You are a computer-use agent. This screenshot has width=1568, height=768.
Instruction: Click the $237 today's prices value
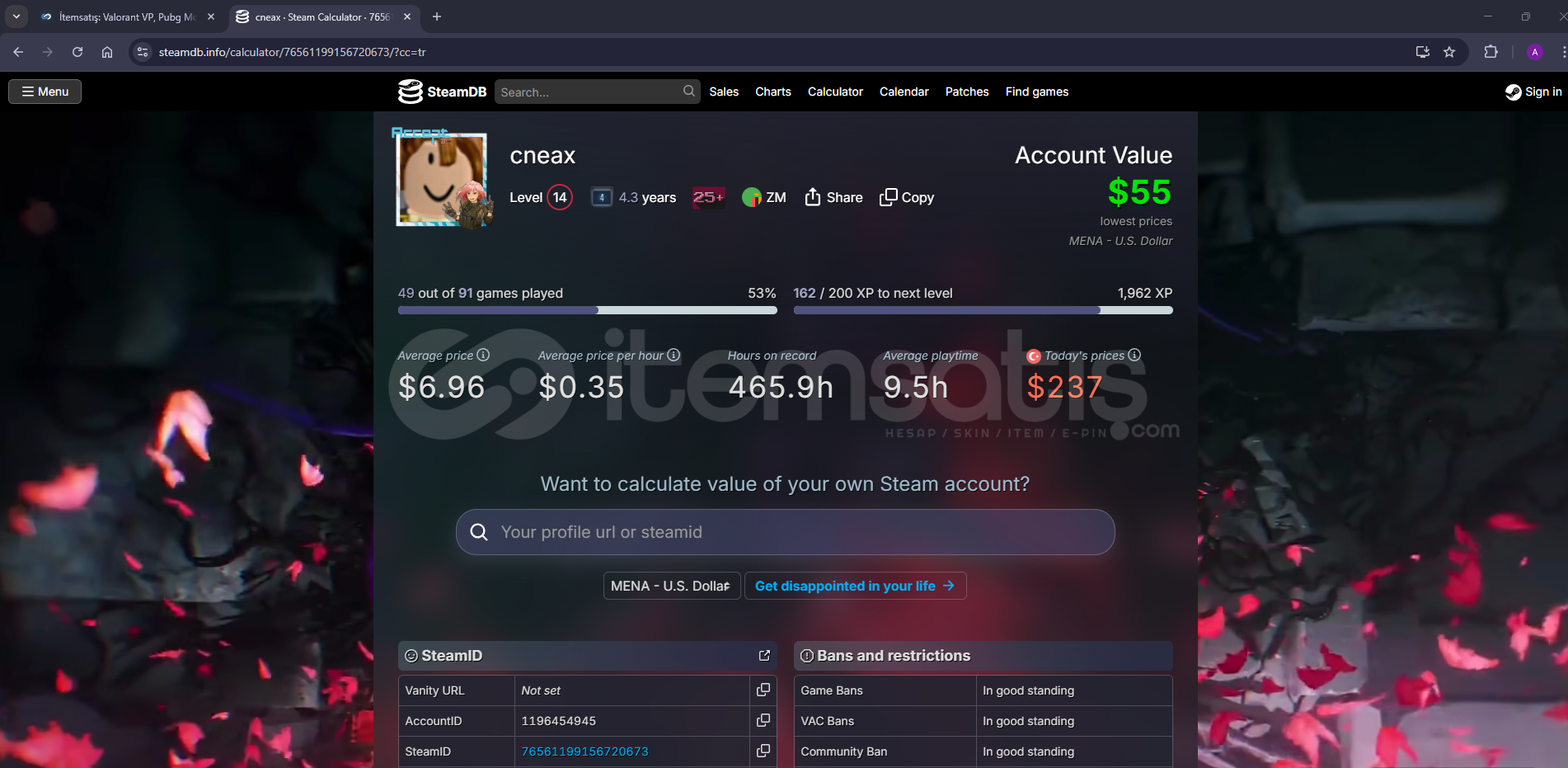pyautogui.click(x=1064, y=387)
